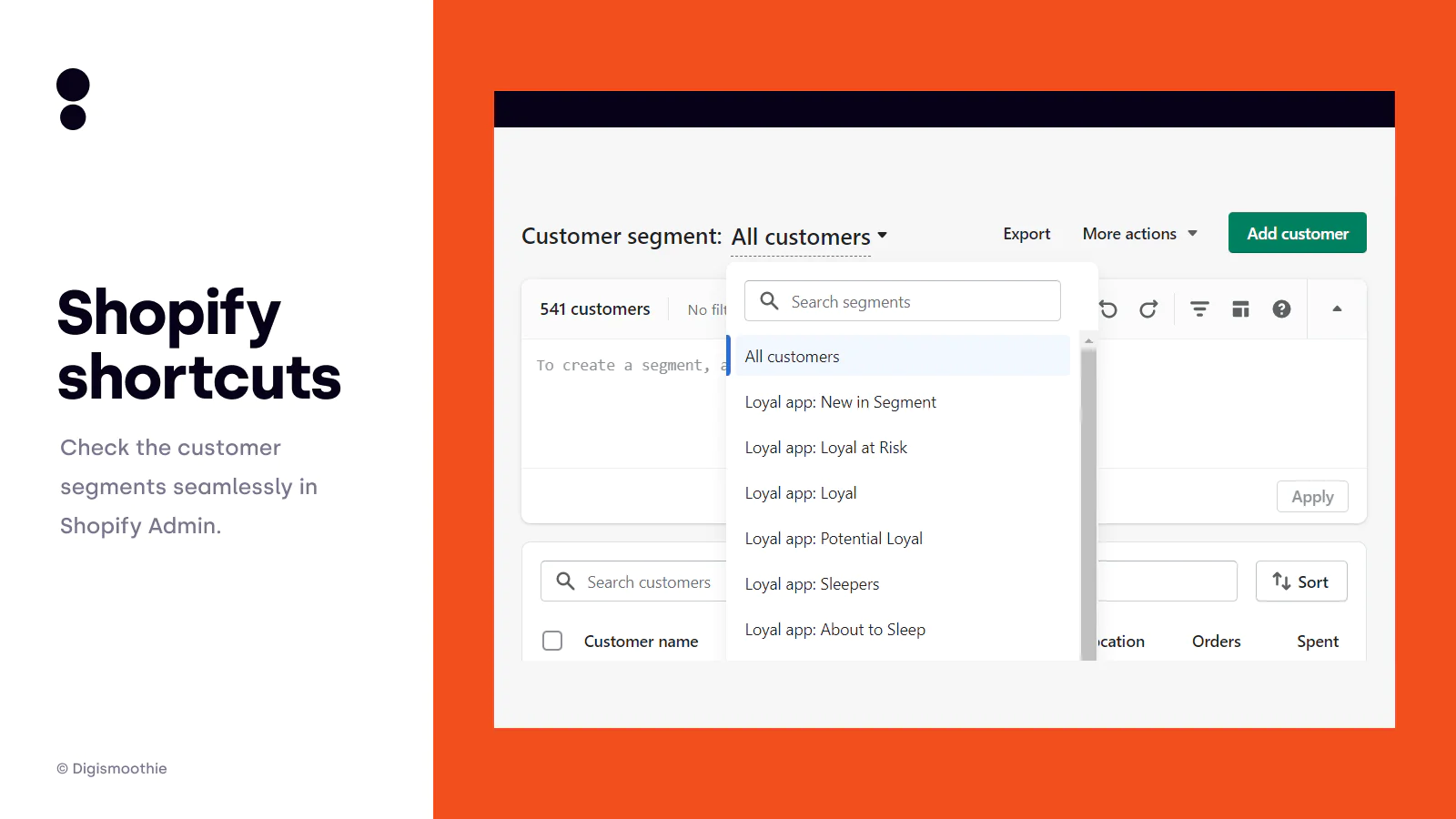
Task: Select Loyal app: Potential Loyal segment
Action: click(899, 539)
